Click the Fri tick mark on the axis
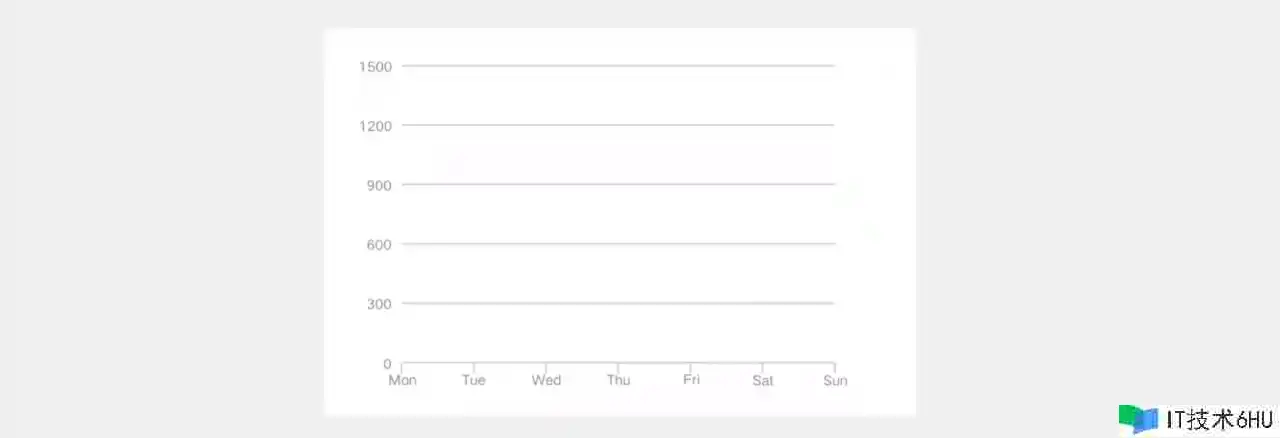This screenshot has width=1280, height=438. tap(690, 367)
